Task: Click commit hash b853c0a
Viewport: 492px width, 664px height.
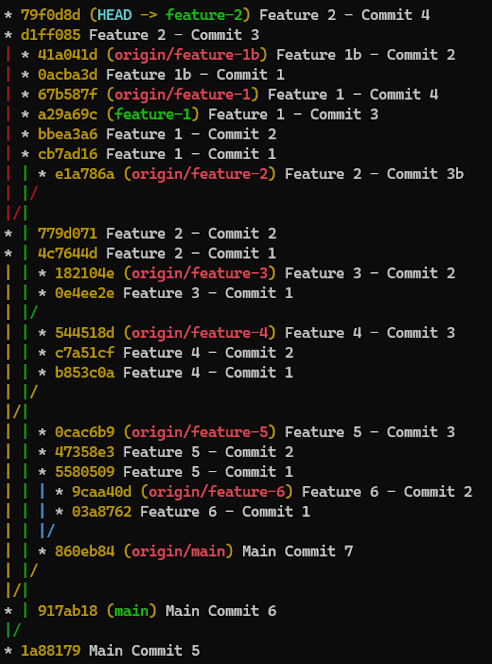Action: click(85, 373)
